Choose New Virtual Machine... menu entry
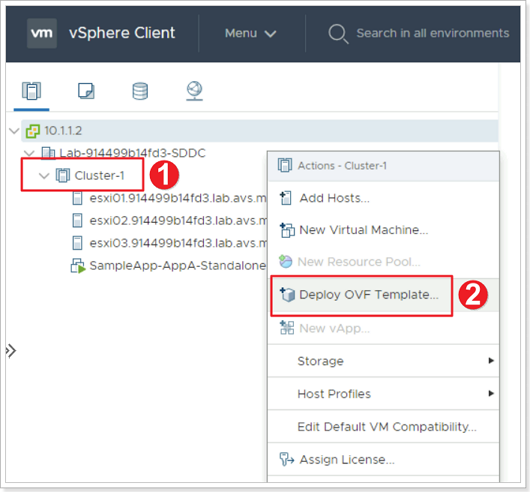The height and width of the screenshot is (492, 530). click(383, 230)
